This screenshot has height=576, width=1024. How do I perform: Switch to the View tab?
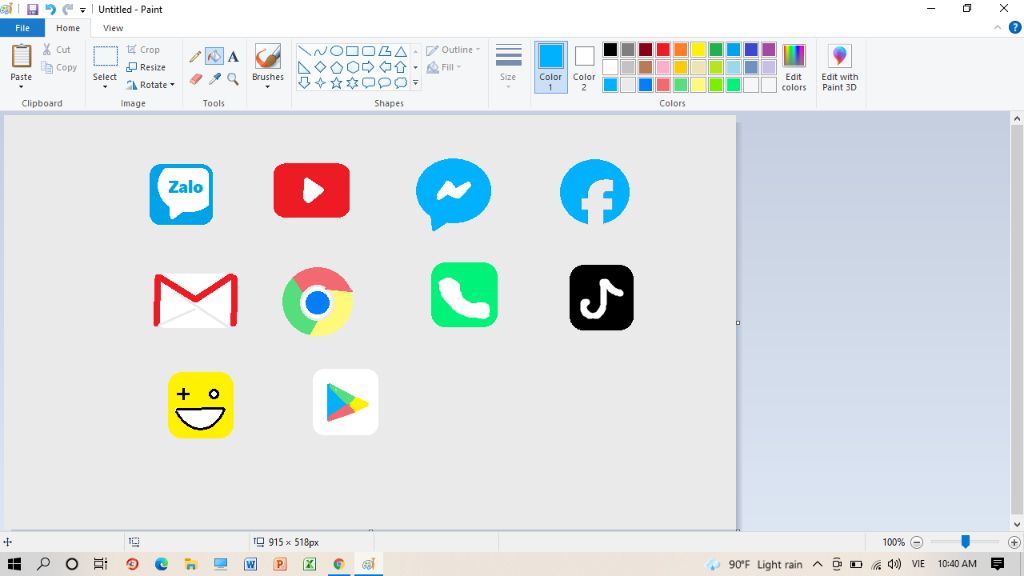pos(113,28)
